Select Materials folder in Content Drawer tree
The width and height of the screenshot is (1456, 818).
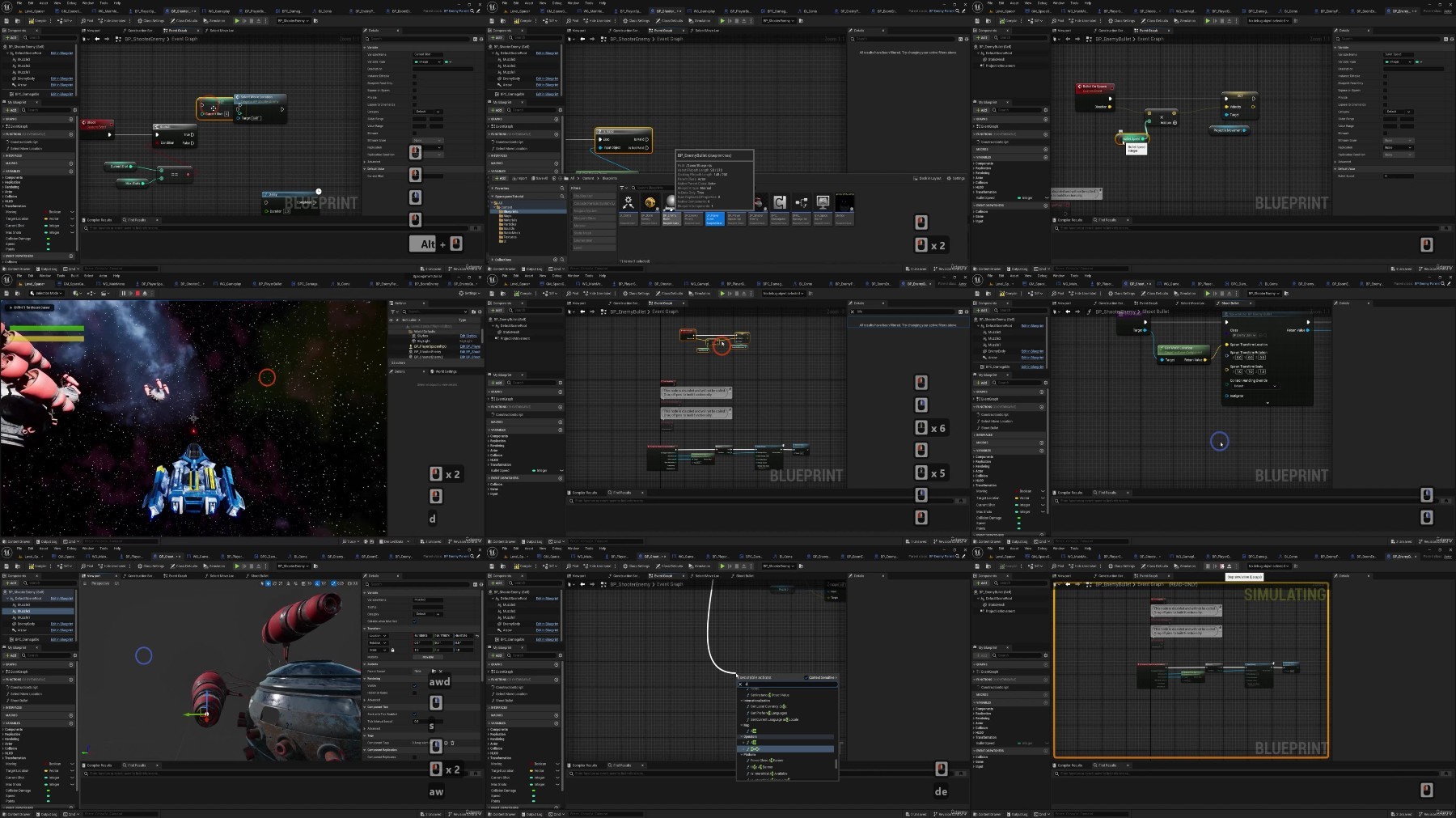(510, 220)
